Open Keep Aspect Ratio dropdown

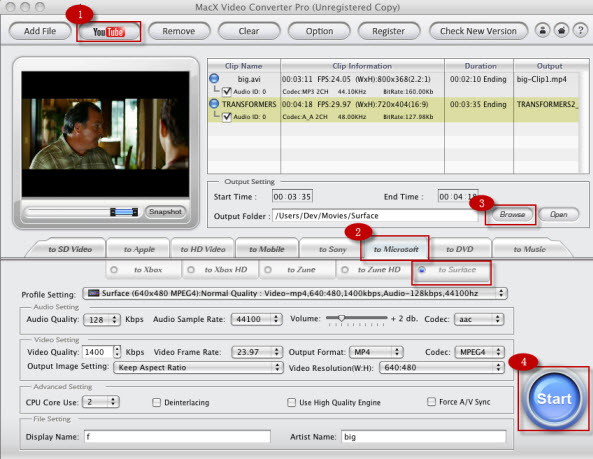tap(198, 368)
